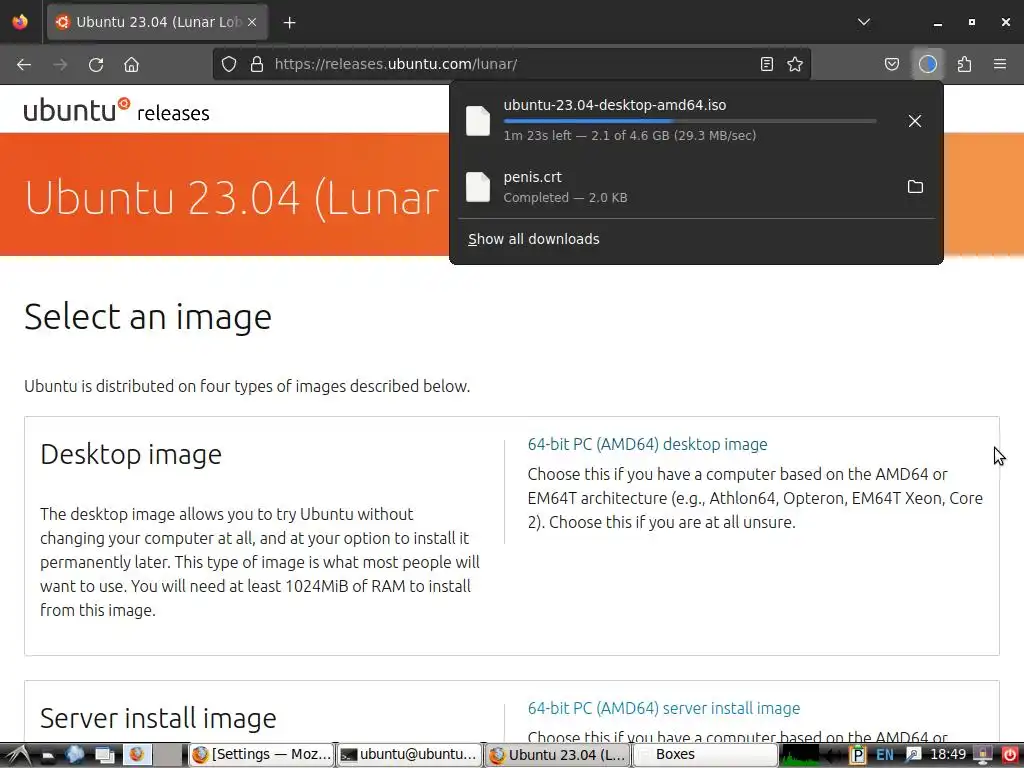
Task: Close the Ubuntu 23.04 tab
Action: (252, 22)
